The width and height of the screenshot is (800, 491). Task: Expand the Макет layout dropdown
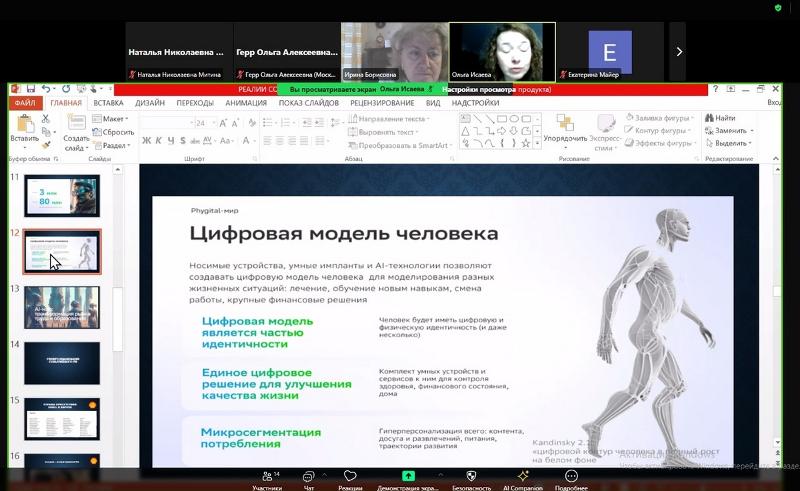click(x=113, y=118)
